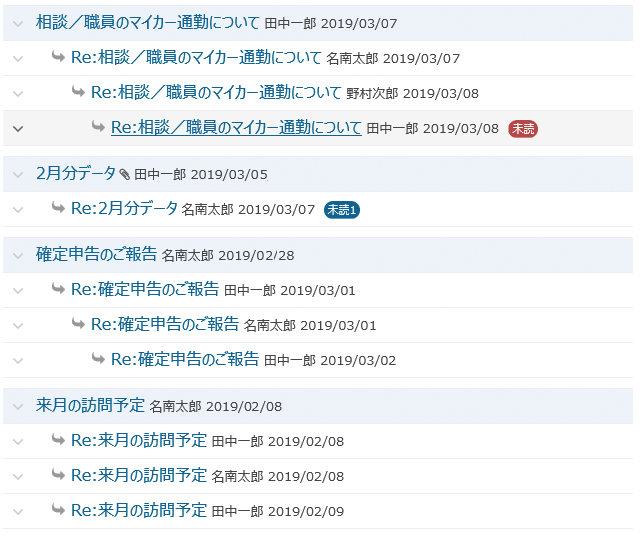The width and height of the screenshot is (642, 536).
Task: Open Re:確定申告のご報告 by 名南太郎 2019/03/01
Action: 165,325
